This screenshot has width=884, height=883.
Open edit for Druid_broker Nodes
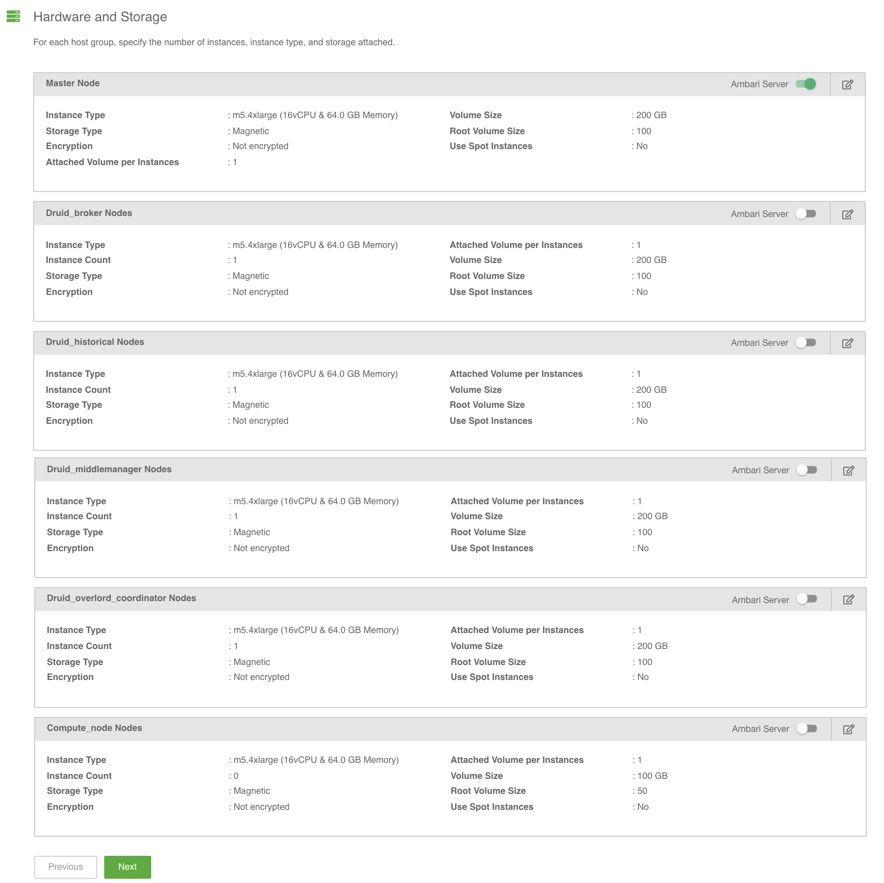click(847, 214)
